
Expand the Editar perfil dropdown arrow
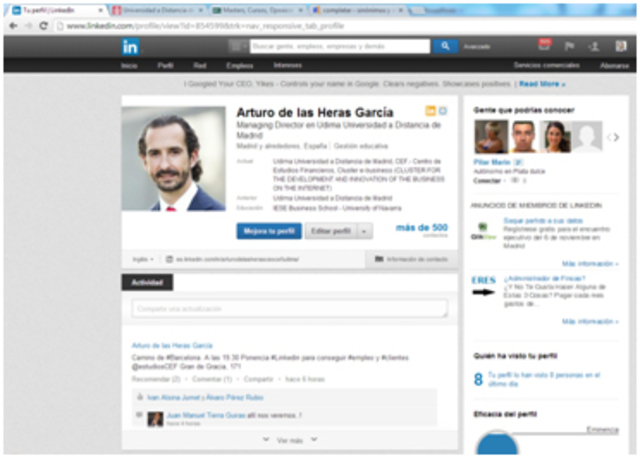(364, 231)
